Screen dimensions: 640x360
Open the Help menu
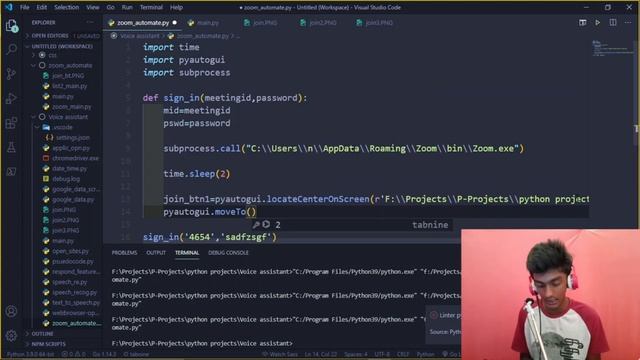point(176,7)
